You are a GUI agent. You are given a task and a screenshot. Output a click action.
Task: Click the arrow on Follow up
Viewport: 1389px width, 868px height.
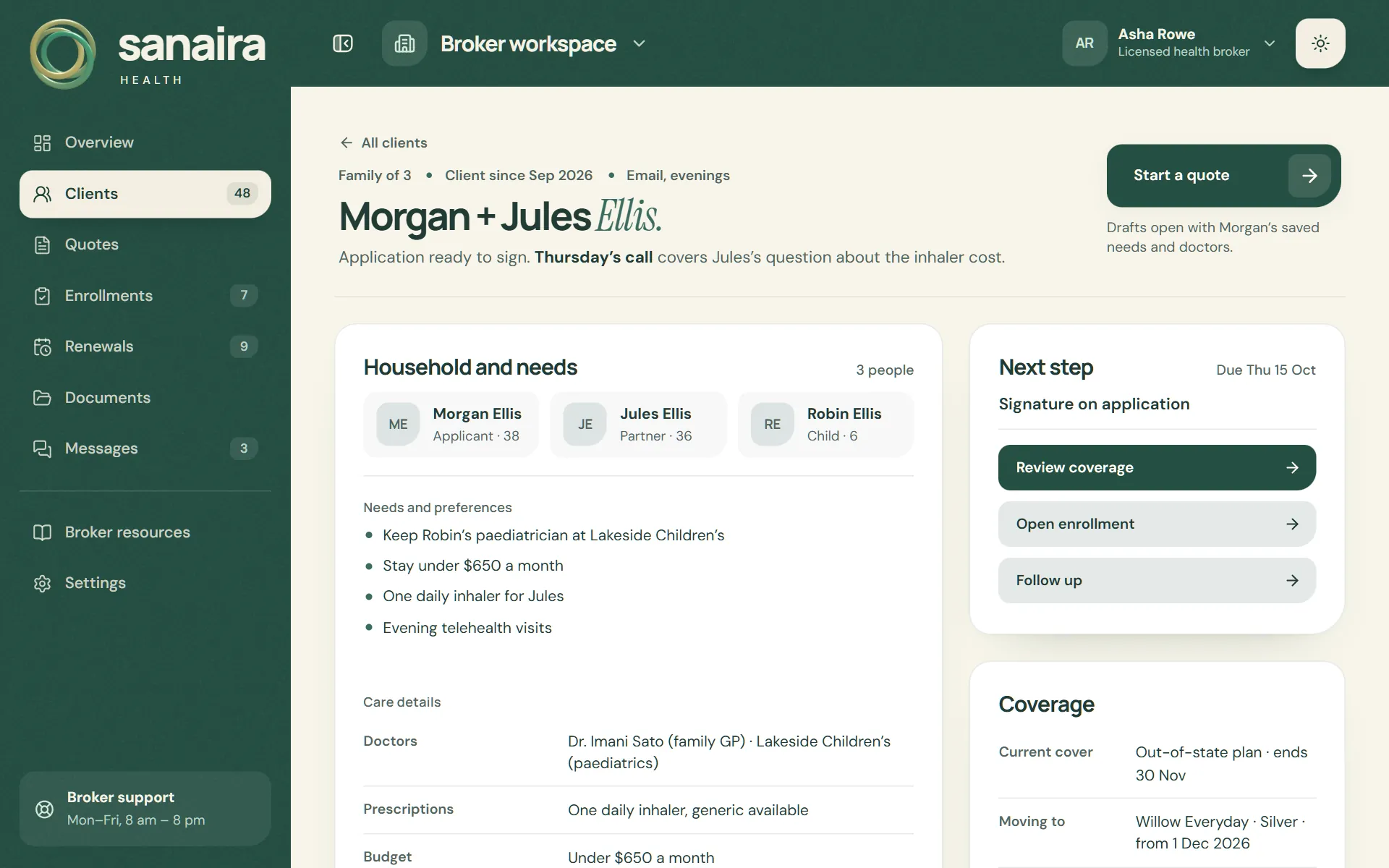1292,580
